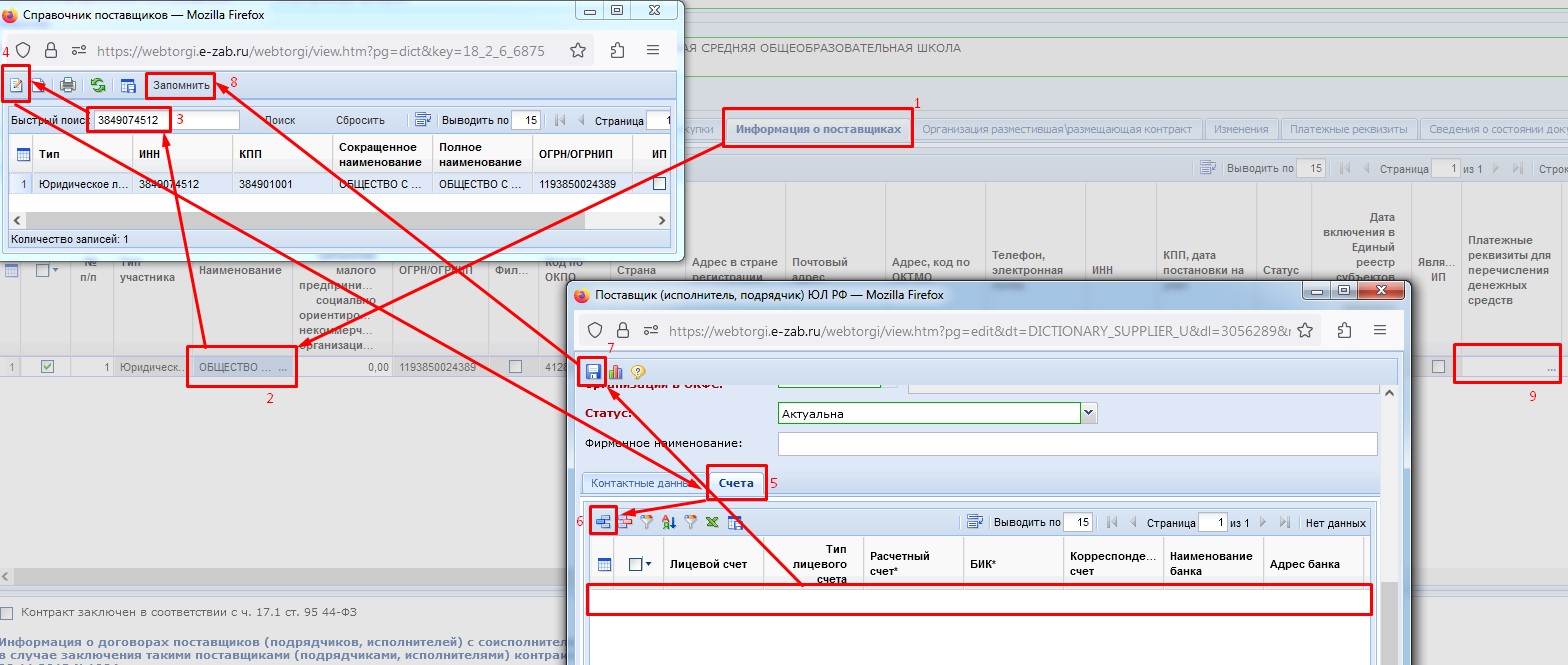
Task: Click the Наименование cell ОБЩЕСТВО ... in main grid
Action: pyautogui.click(x=243, y=367)
